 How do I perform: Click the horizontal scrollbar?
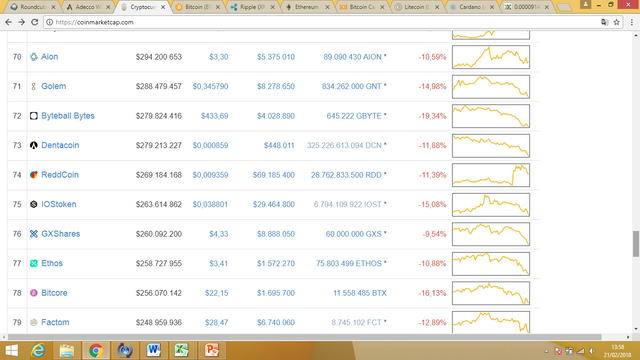[x=304, y=337]
